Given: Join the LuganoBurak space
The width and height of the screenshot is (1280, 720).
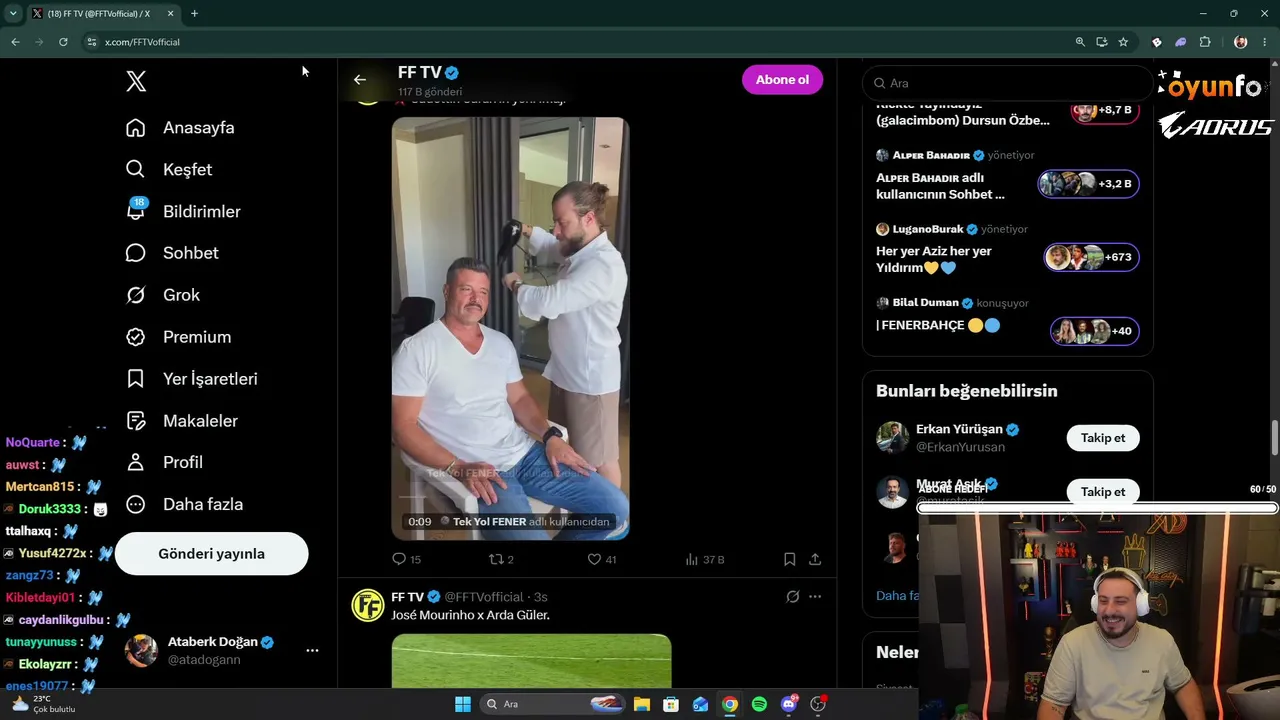Looking at the screenshot, I should coord(1091,257).
